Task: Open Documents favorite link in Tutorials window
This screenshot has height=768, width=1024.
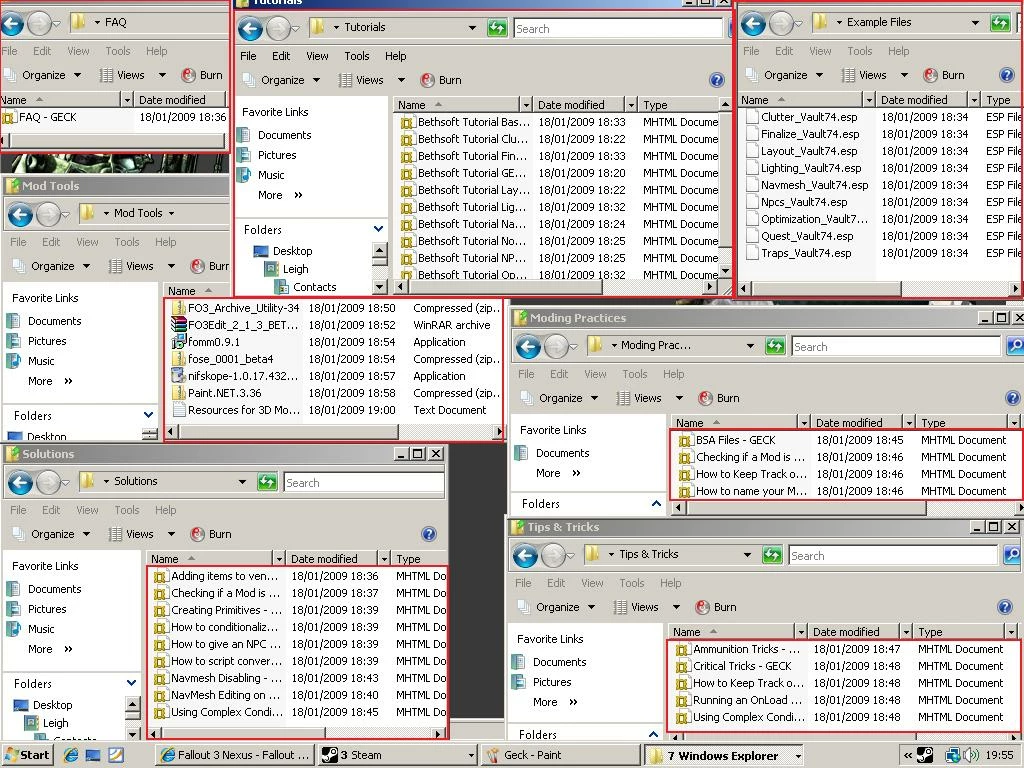Action: [x=284, y=135]
